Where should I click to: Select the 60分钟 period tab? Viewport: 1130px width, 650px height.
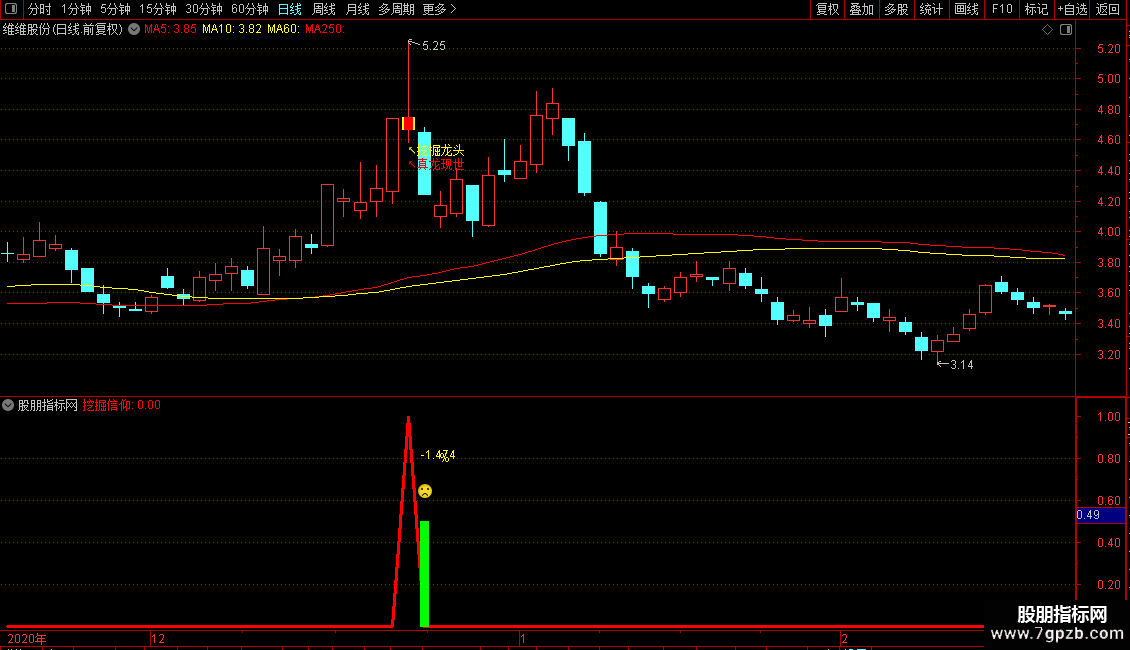tap(250, 9)
